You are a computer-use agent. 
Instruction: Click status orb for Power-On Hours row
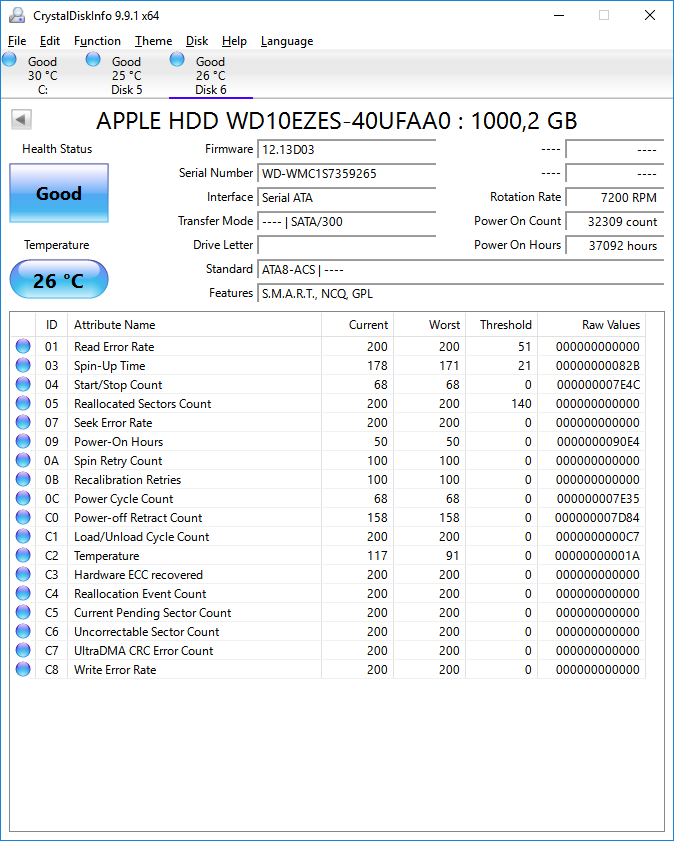coord(23,441)
